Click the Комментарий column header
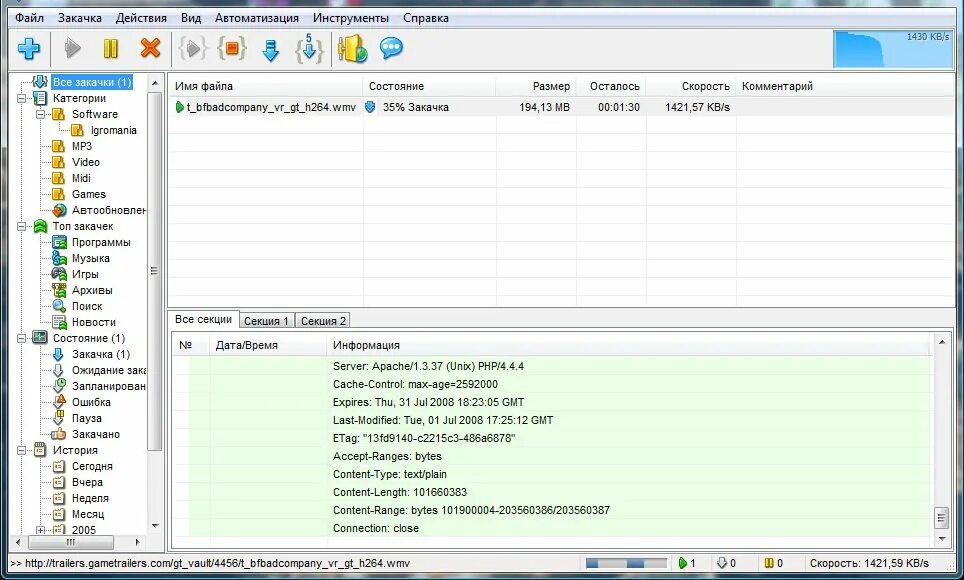964x580 pixels. point(845,86)
